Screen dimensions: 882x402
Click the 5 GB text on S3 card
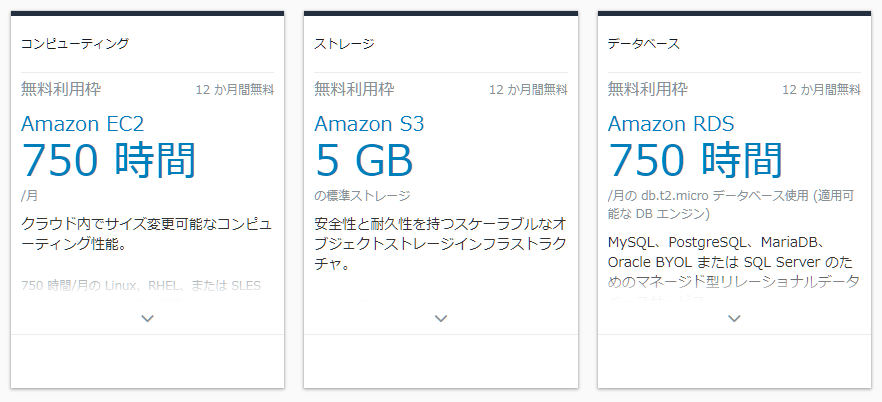pyautogui.click(x=364, y=160)
